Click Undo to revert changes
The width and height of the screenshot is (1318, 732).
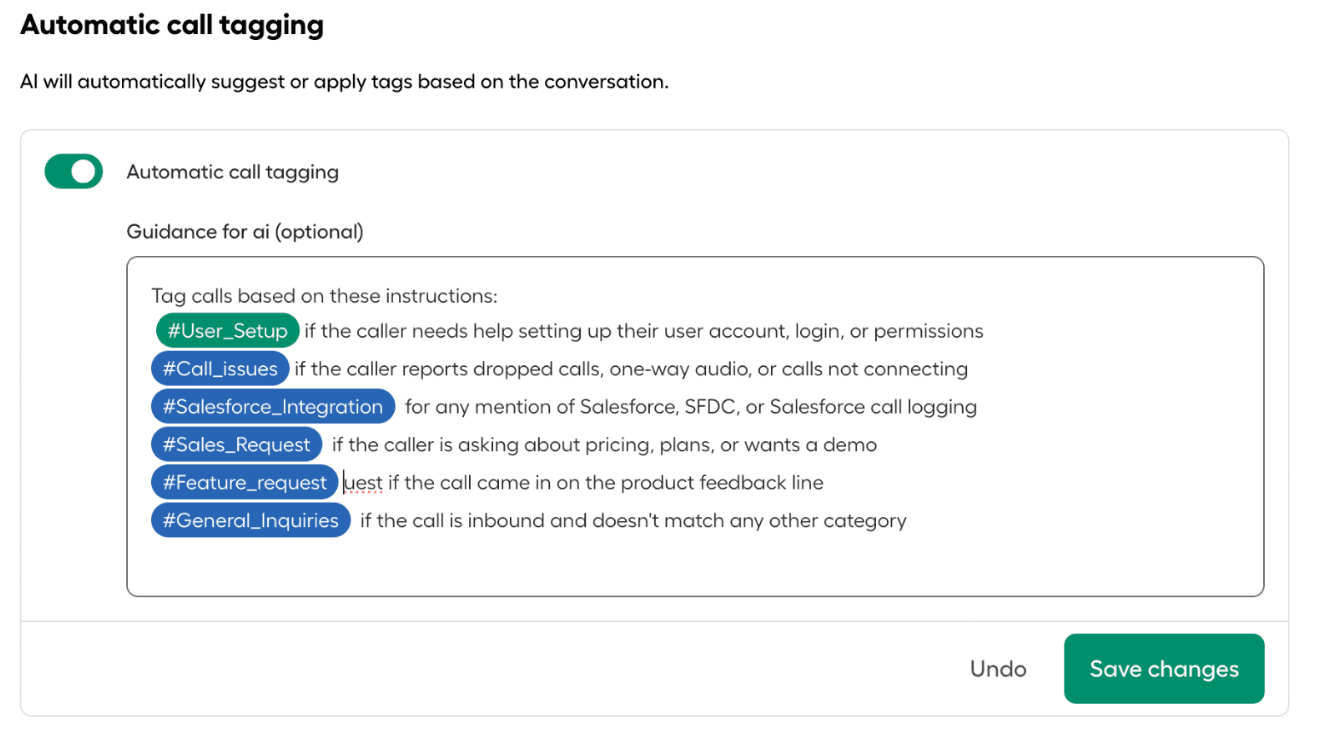pyautogui.click(x=997, y=668)
